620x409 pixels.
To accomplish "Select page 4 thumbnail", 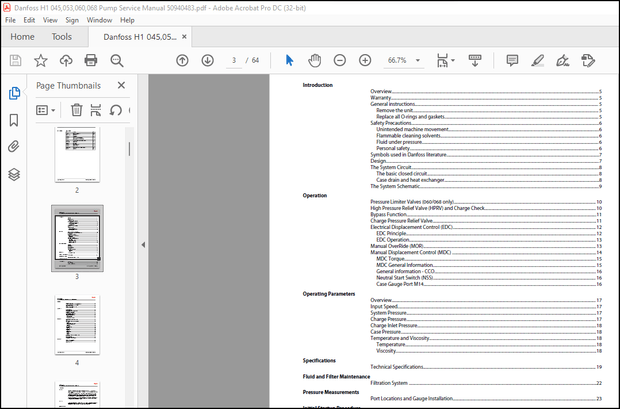I will 77,325.
